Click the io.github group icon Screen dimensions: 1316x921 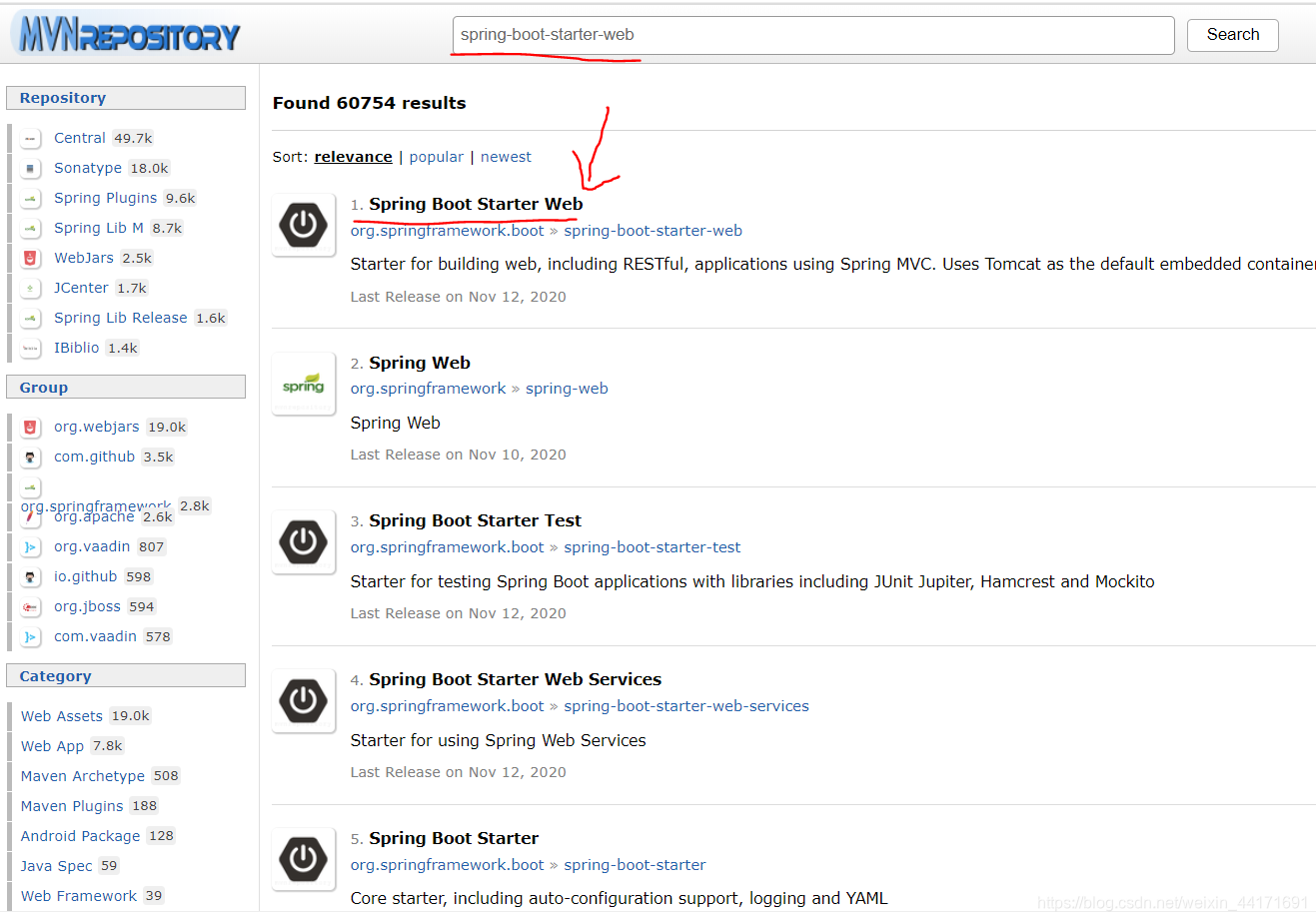click(x=30, y=577)
